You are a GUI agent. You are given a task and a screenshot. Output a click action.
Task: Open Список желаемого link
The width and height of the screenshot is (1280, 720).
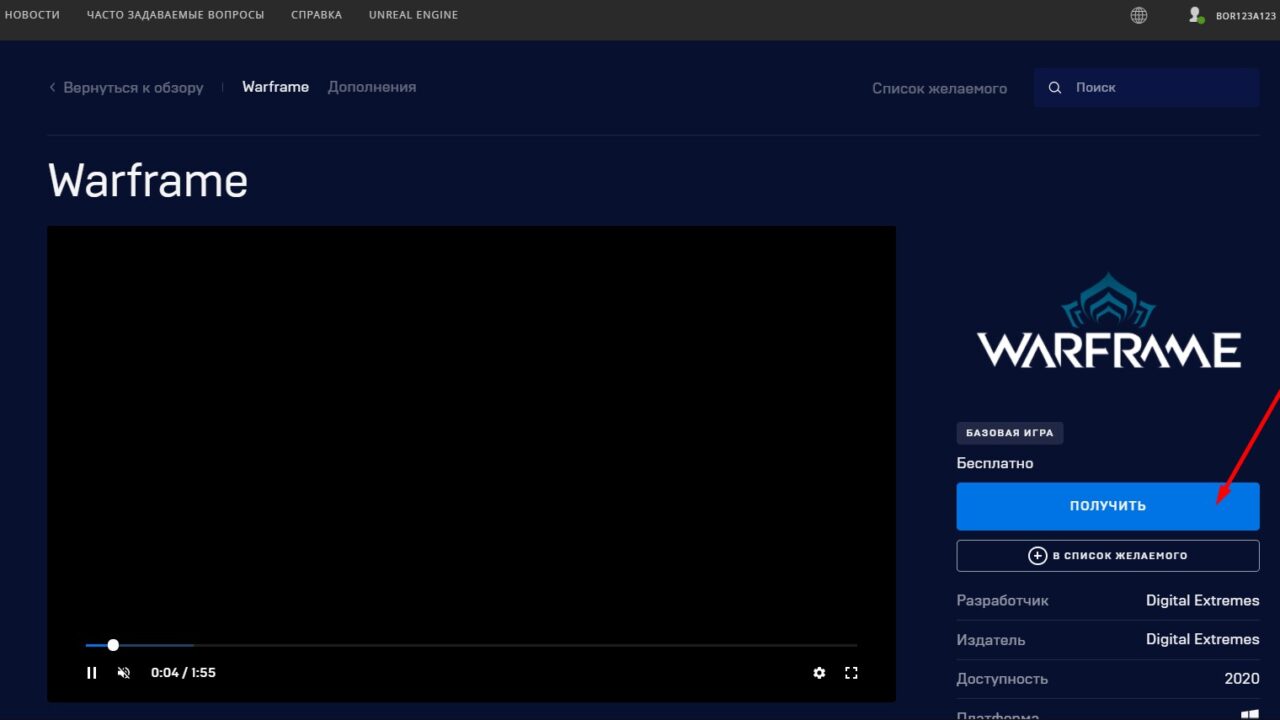coord(939,88)
